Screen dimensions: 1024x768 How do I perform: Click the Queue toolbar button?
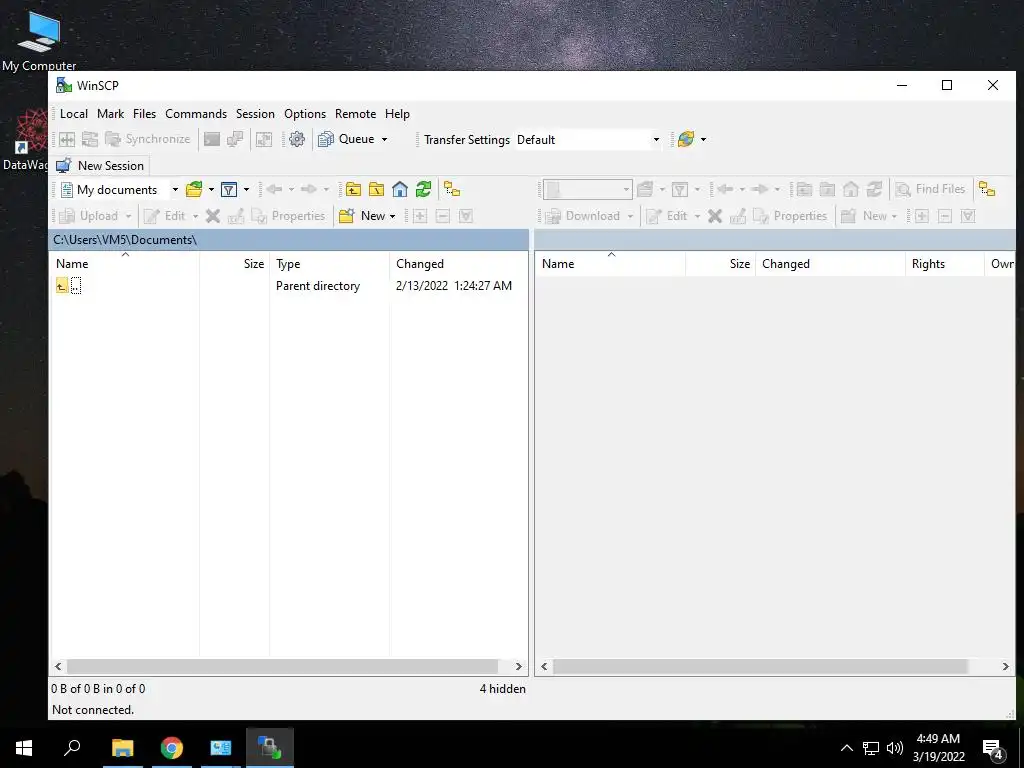coord(347,139)
